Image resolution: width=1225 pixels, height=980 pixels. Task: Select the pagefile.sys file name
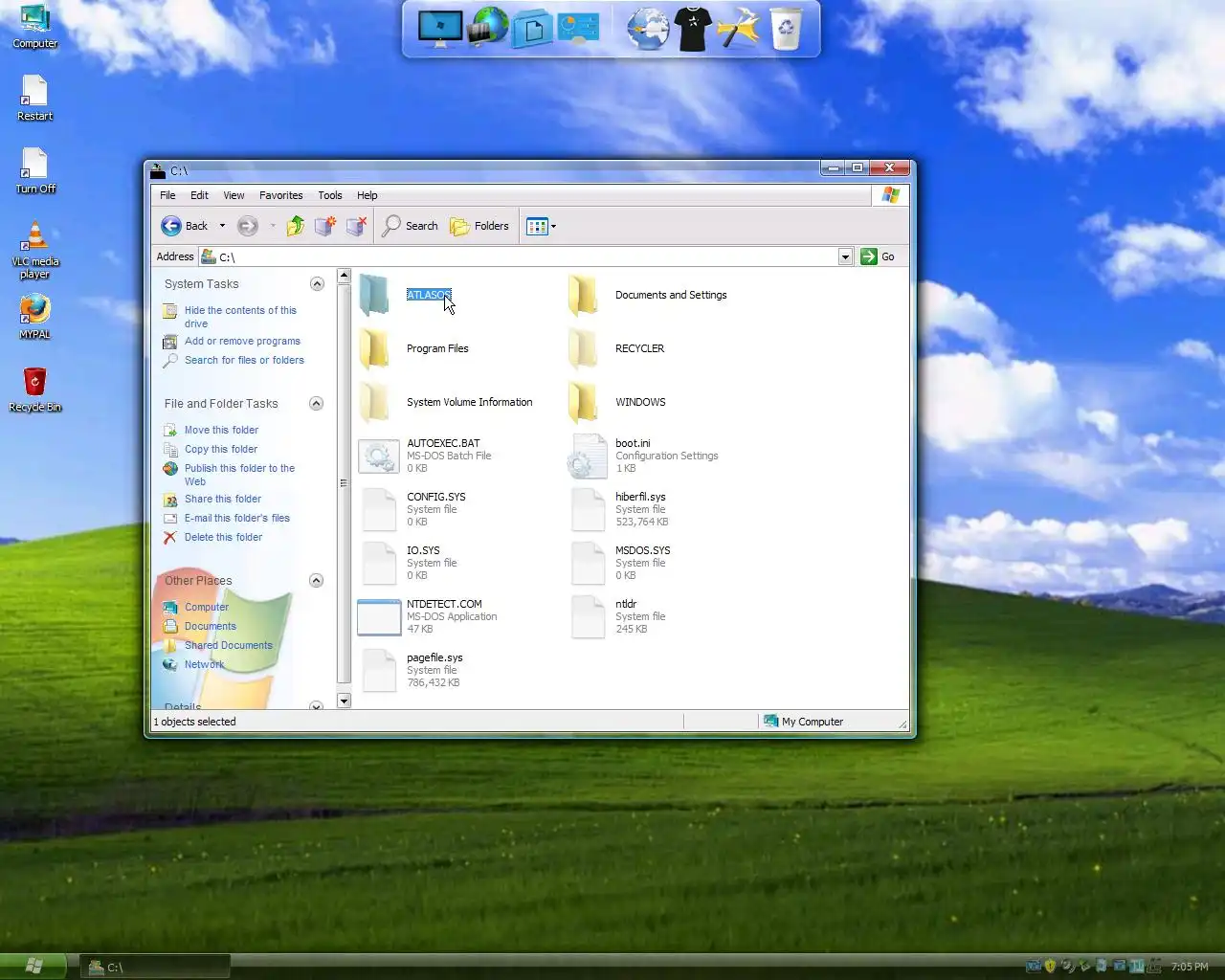click(434, 657)
